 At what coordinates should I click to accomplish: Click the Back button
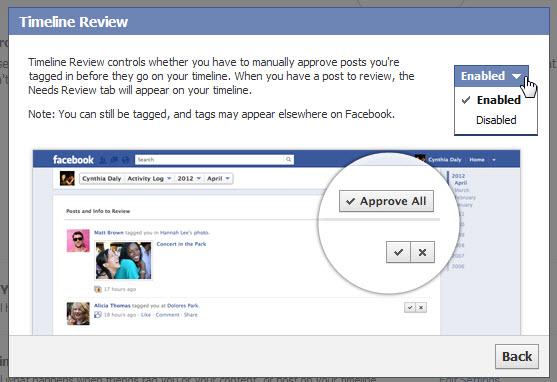[x=517, y=356]
